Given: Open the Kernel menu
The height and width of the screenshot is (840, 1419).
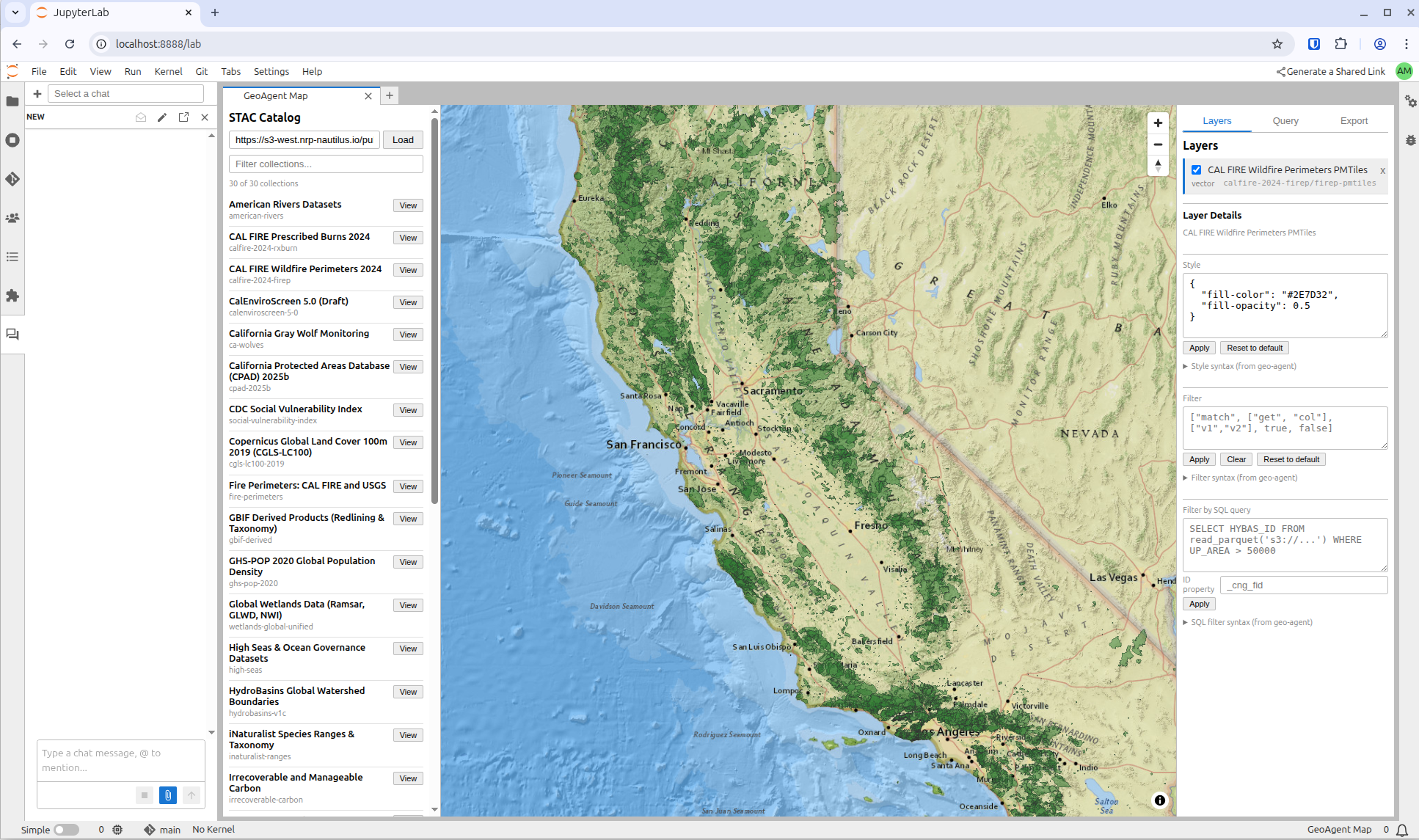Looking at the screenshot, I should point(168,71).
